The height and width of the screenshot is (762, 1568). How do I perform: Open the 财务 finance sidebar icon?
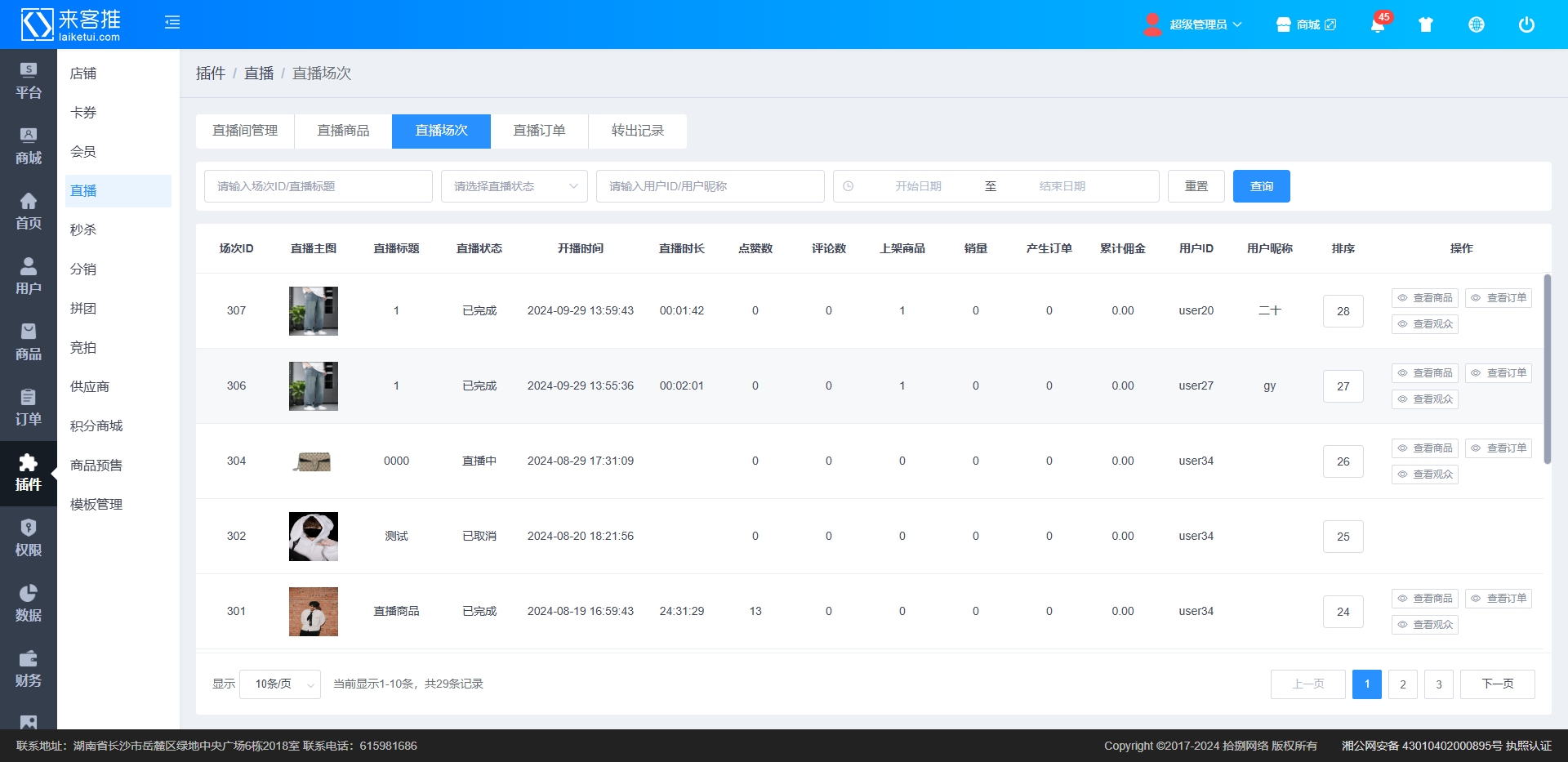pyautogui.click(x=29, y=669)
